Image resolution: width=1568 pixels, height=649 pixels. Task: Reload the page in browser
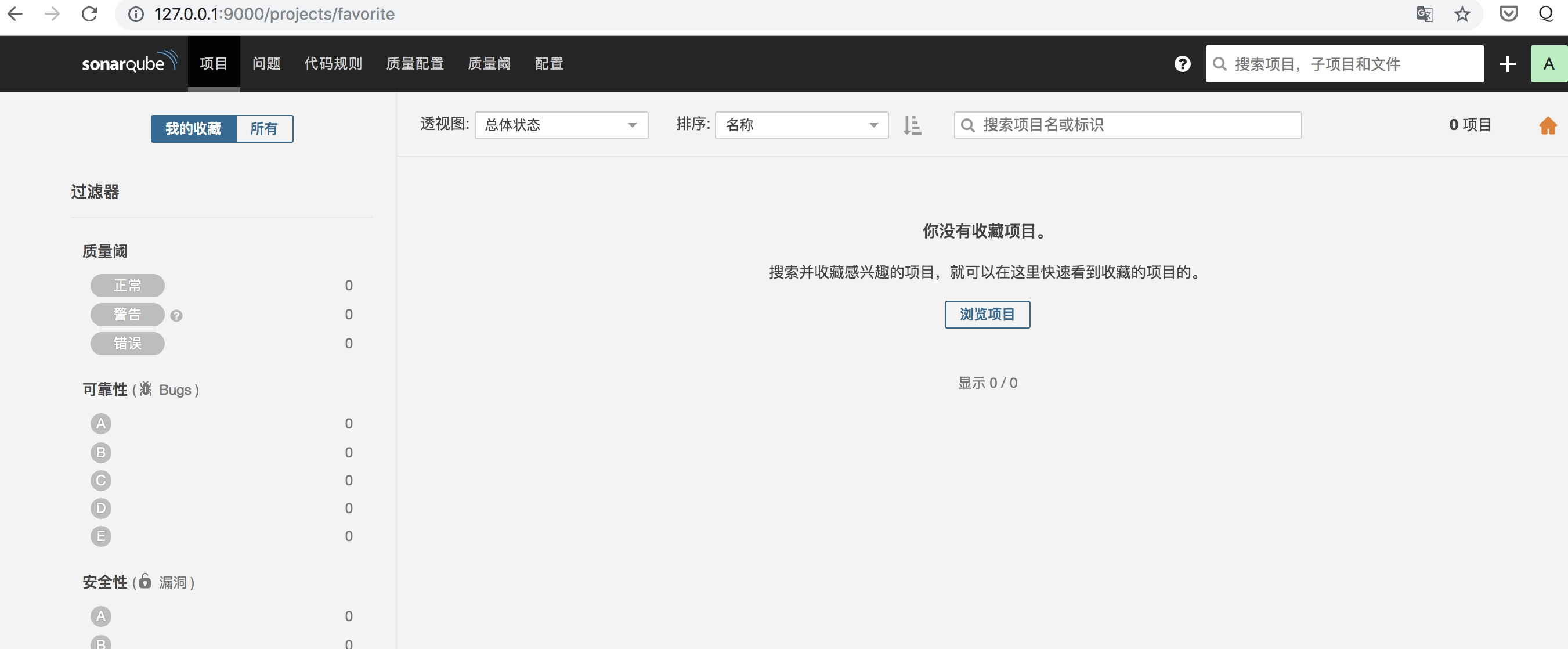click(89, 14)
